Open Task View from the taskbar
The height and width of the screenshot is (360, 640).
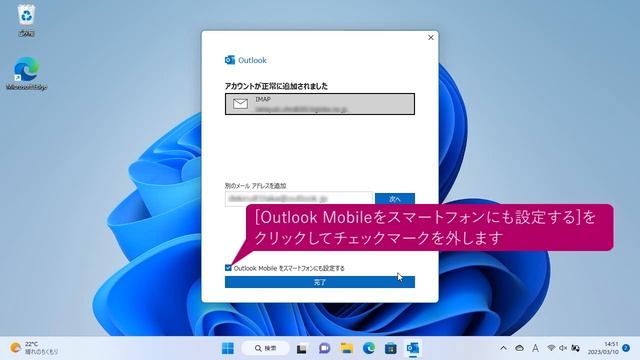click(302, 348)
